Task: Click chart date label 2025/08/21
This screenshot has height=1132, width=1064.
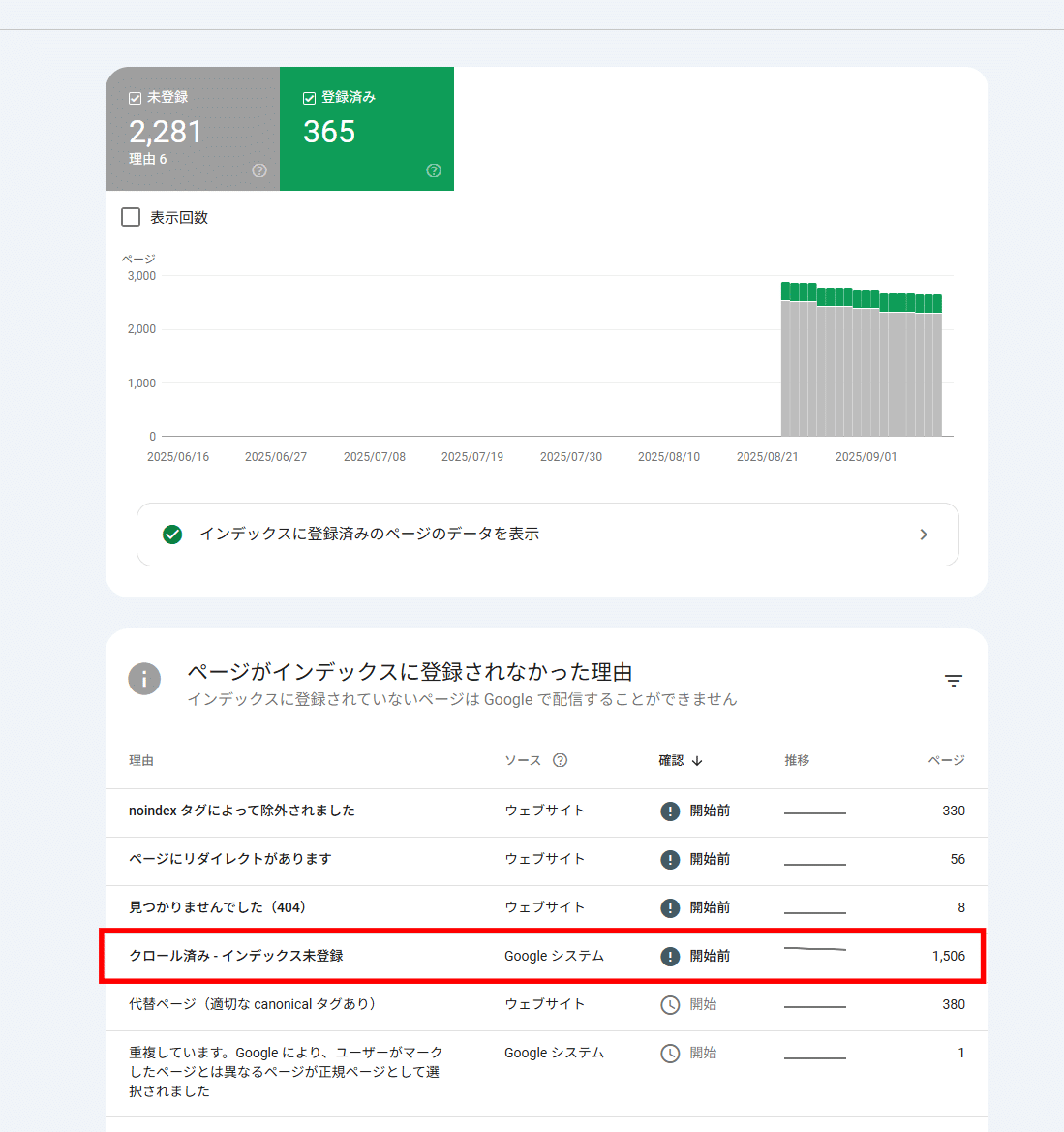Action: [768, 457]
